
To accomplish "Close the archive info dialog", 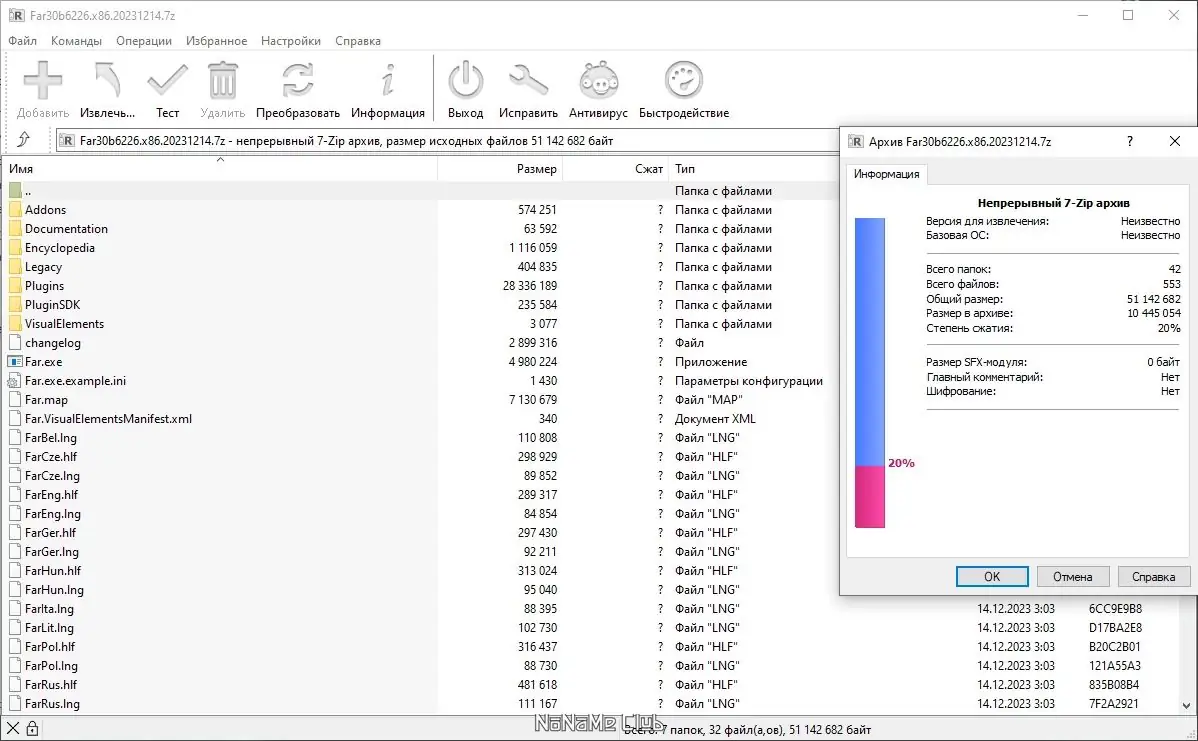I will click(1174, 141).
